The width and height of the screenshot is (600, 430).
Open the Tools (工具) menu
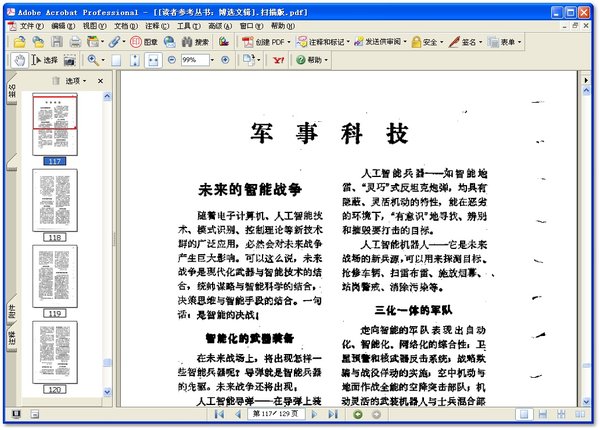188,26
